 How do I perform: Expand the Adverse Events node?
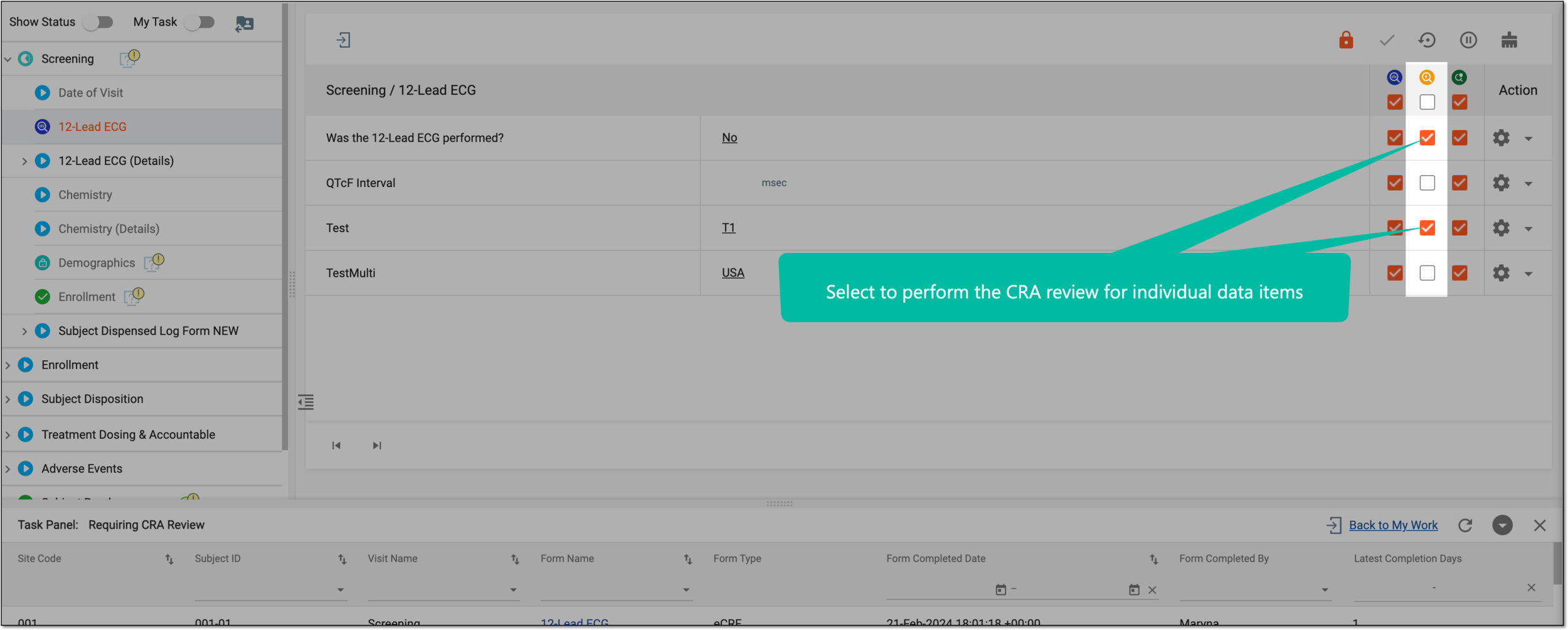pos(8,469)
